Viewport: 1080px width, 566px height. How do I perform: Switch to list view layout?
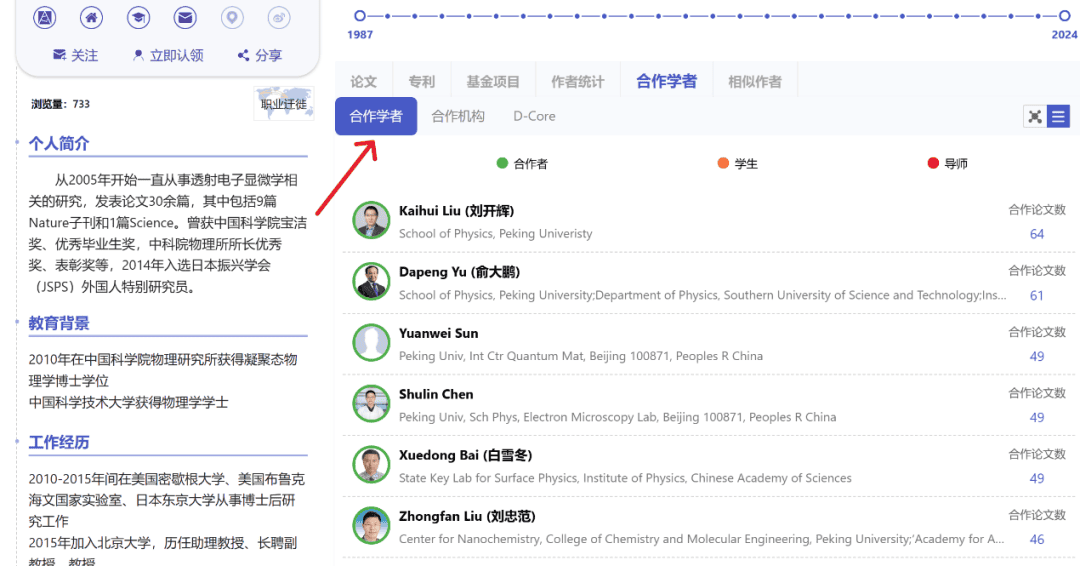click(1058, 117)
